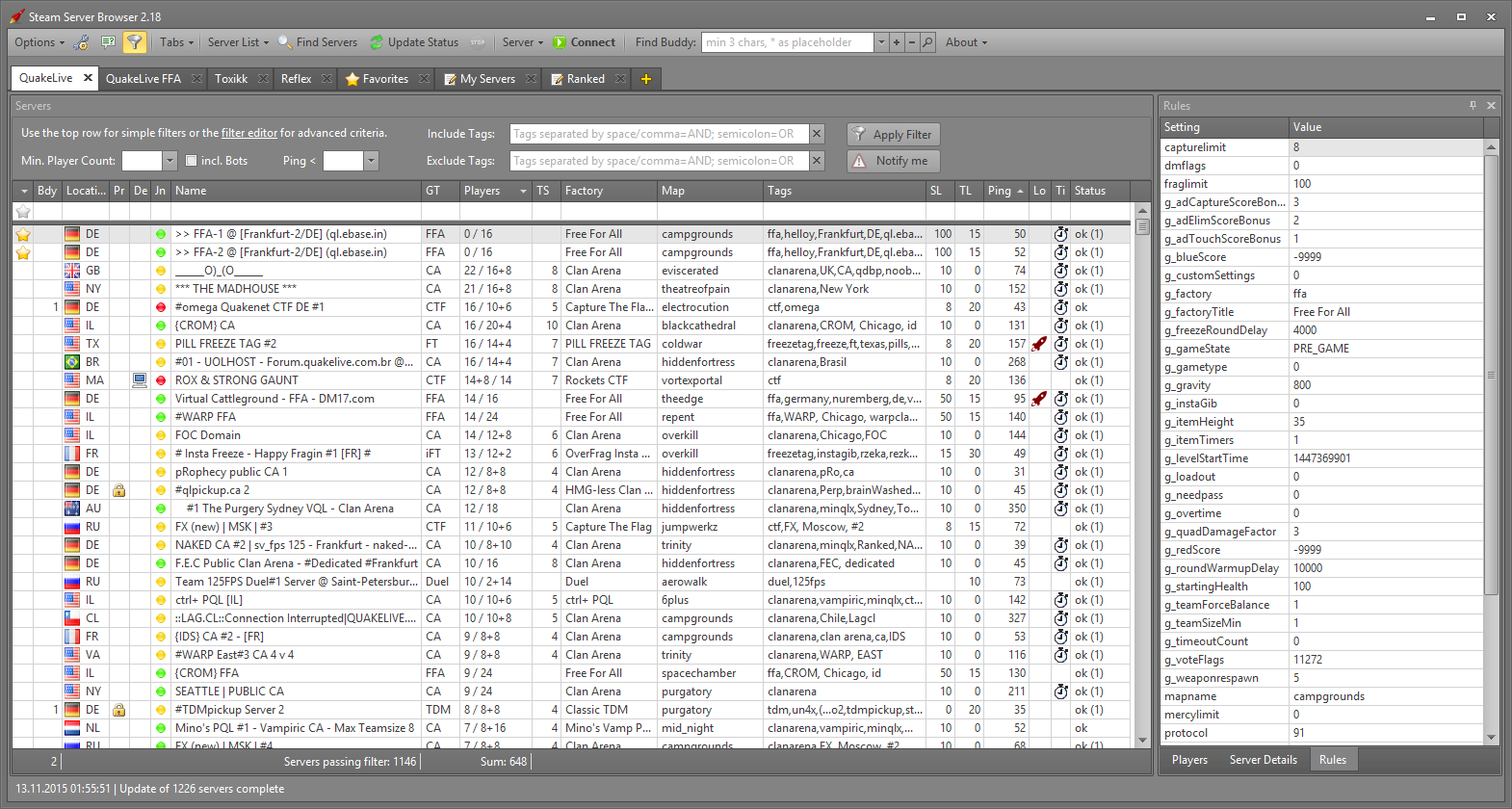Click the server list vertical scrollbar thumb
This screenshot has width=1512, height=809.
1143,227
